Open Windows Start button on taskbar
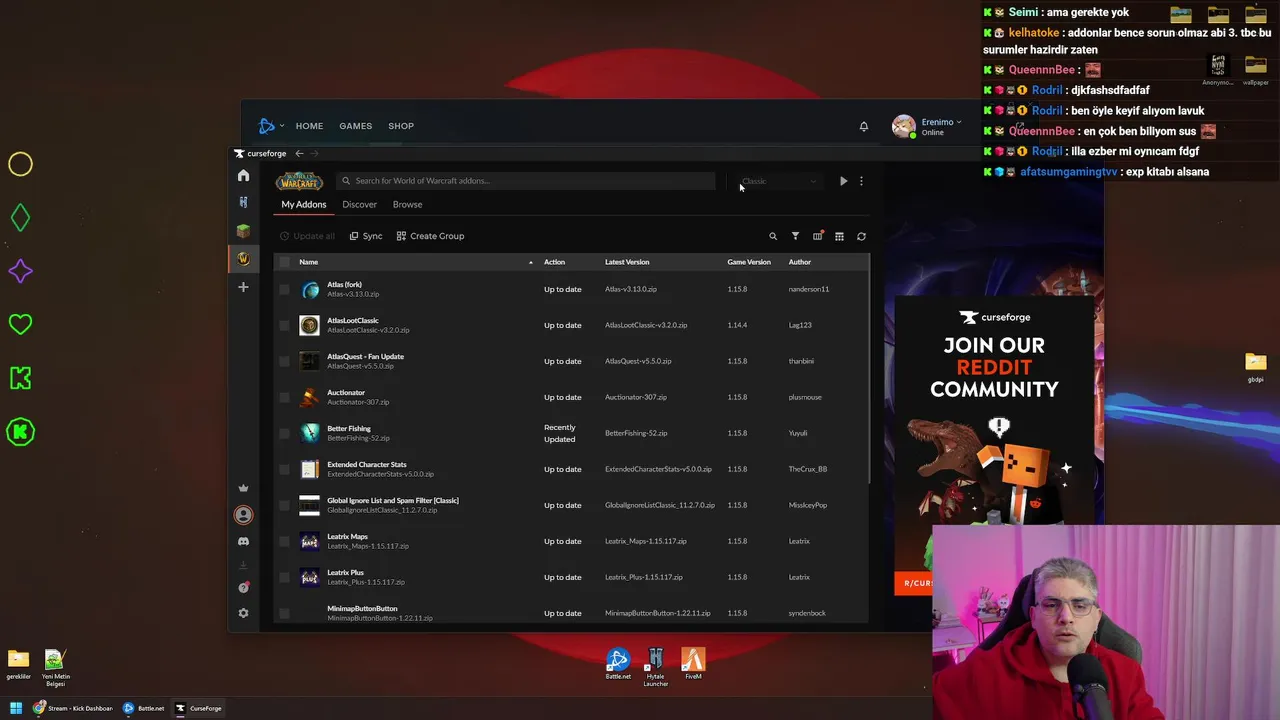This screenshot has width=1280, height=720. 16,708
